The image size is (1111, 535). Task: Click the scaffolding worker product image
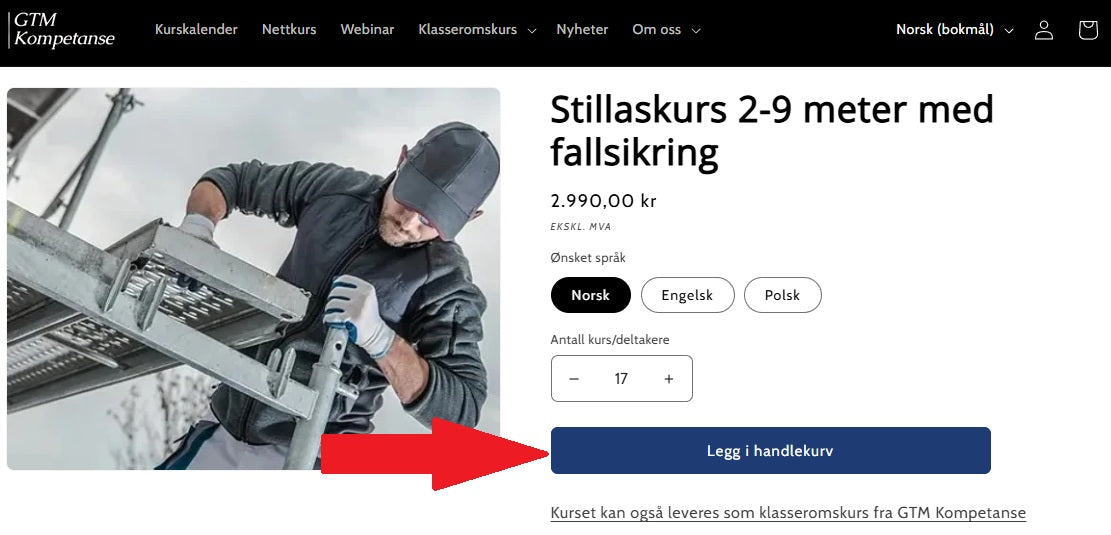(x=253, y=278)
